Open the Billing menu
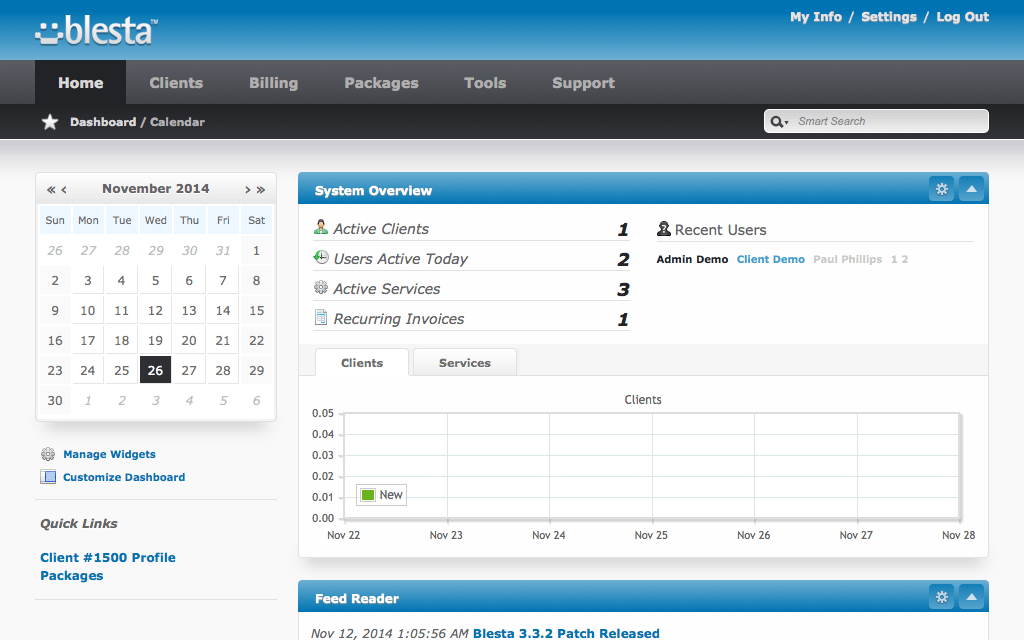This screenshot has height=640, width=1024. click(273, 83)
